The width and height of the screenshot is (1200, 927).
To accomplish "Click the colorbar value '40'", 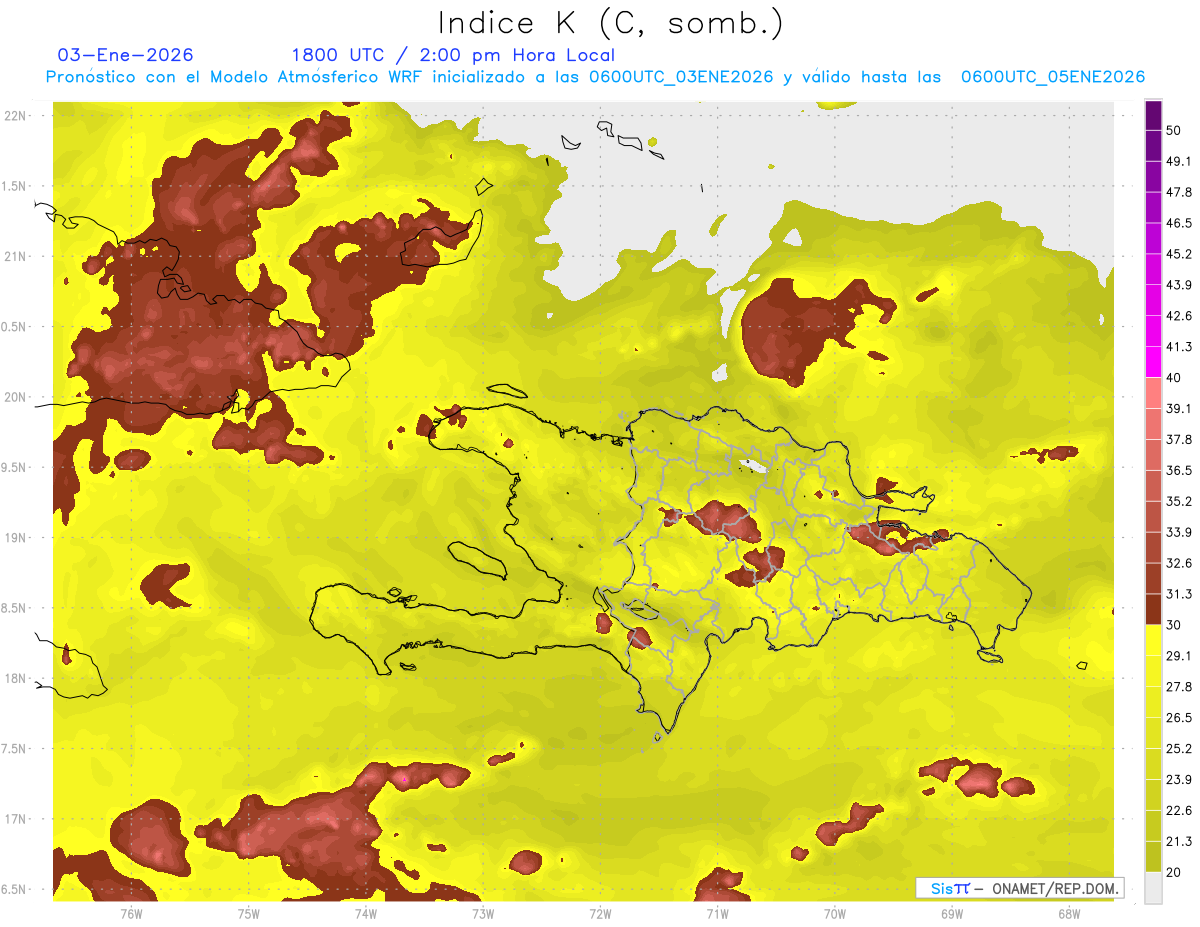I will (1174, 377).
